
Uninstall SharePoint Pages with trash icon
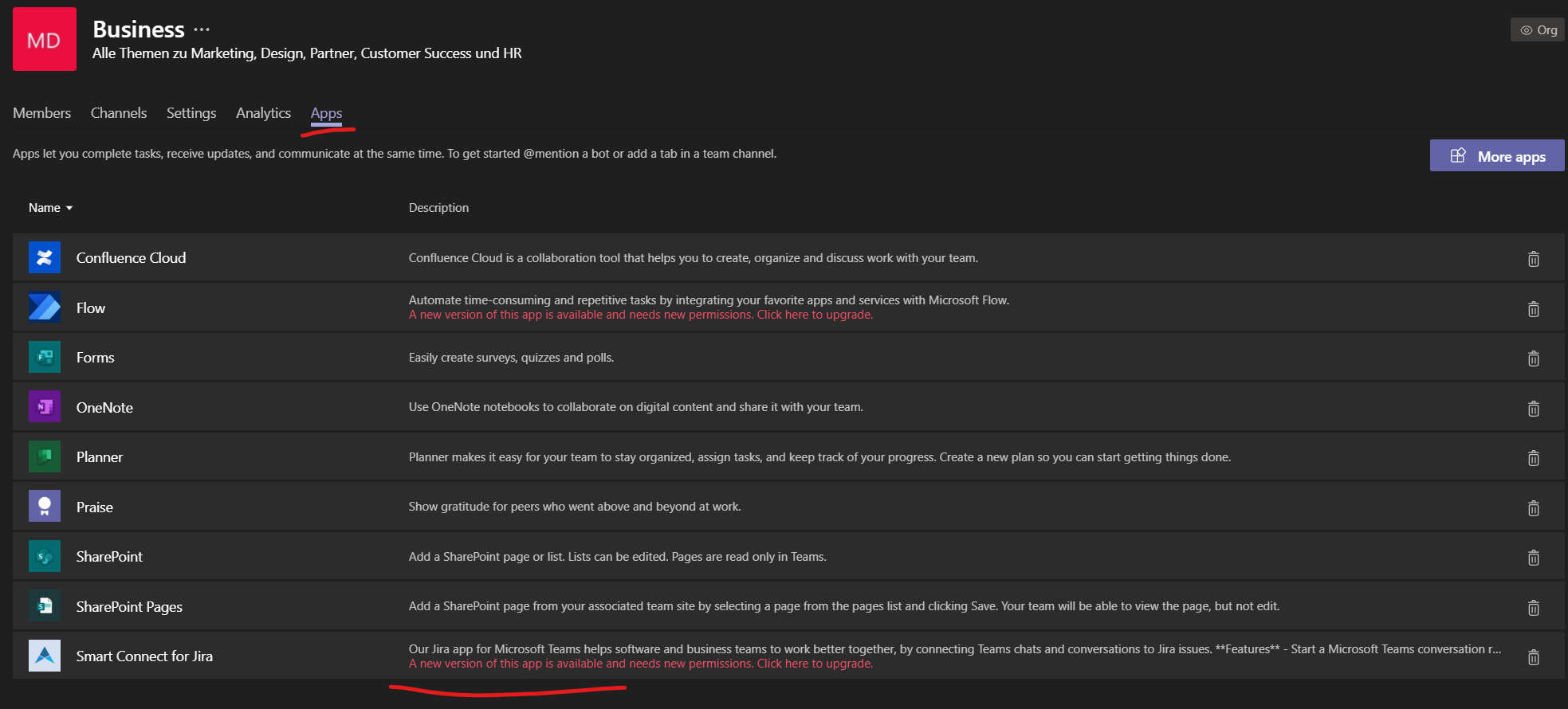click(1533, 608)
